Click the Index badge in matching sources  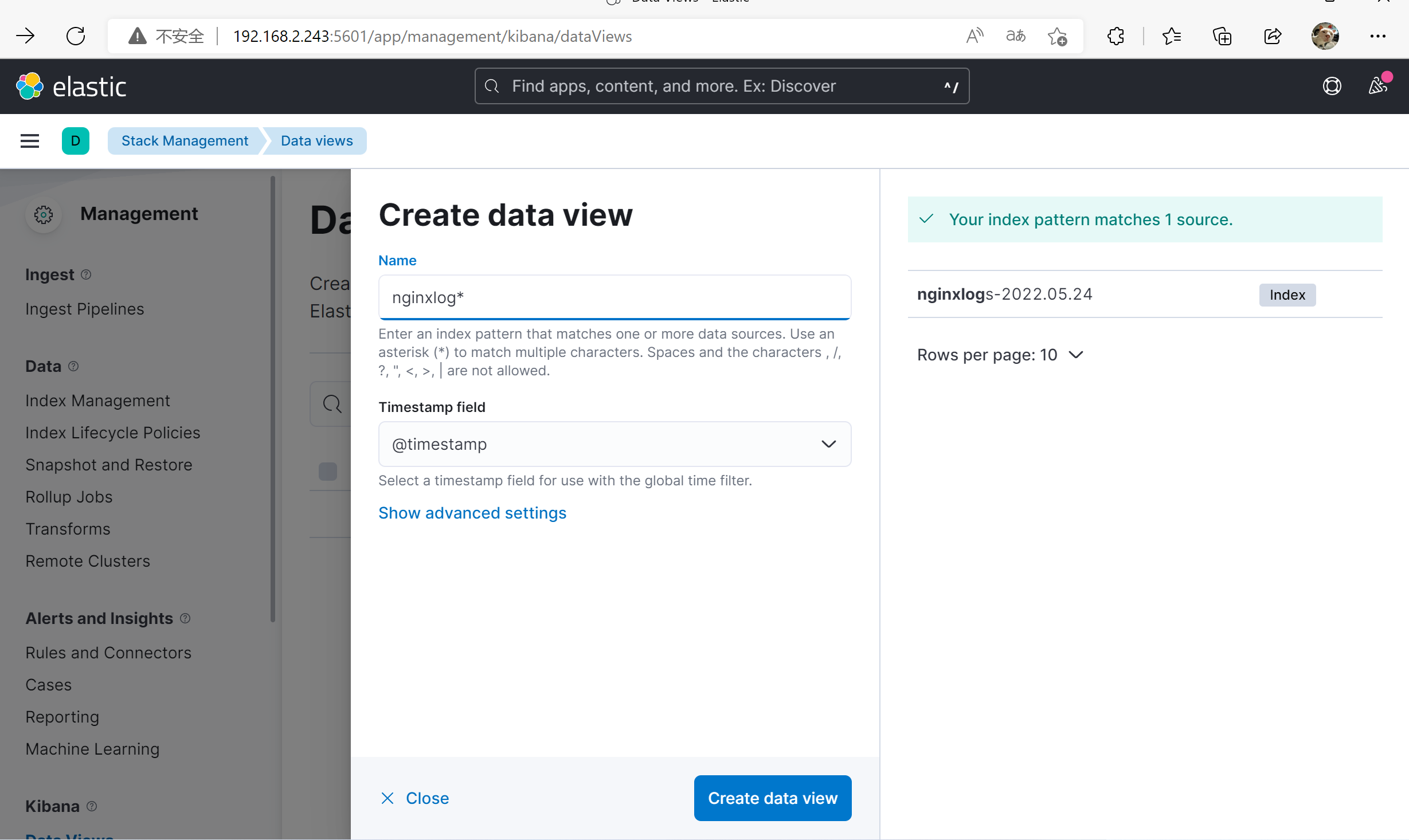pos(1287,295)
